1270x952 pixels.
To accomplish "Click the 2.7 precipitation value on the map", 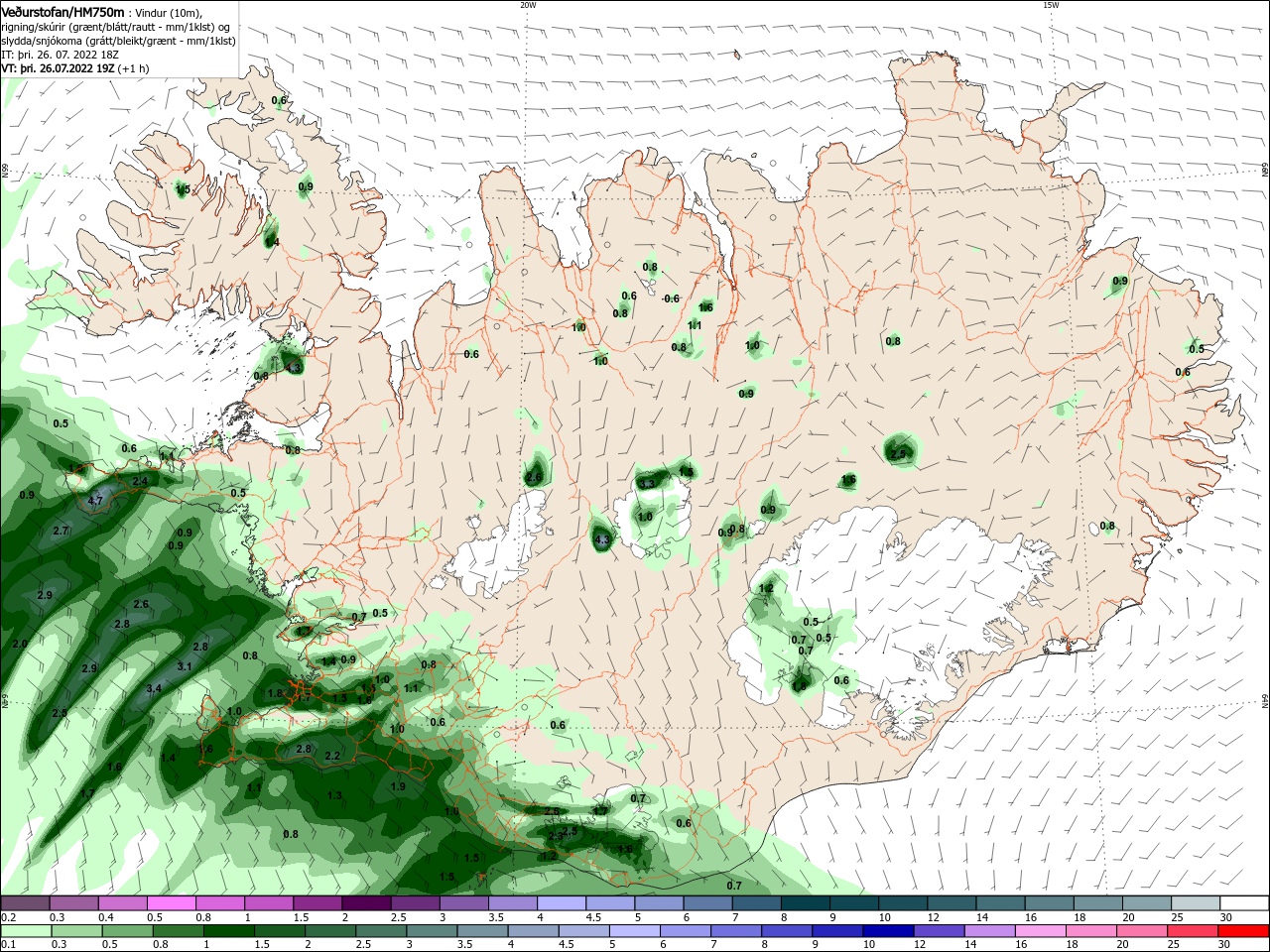I will click(61, 531).
